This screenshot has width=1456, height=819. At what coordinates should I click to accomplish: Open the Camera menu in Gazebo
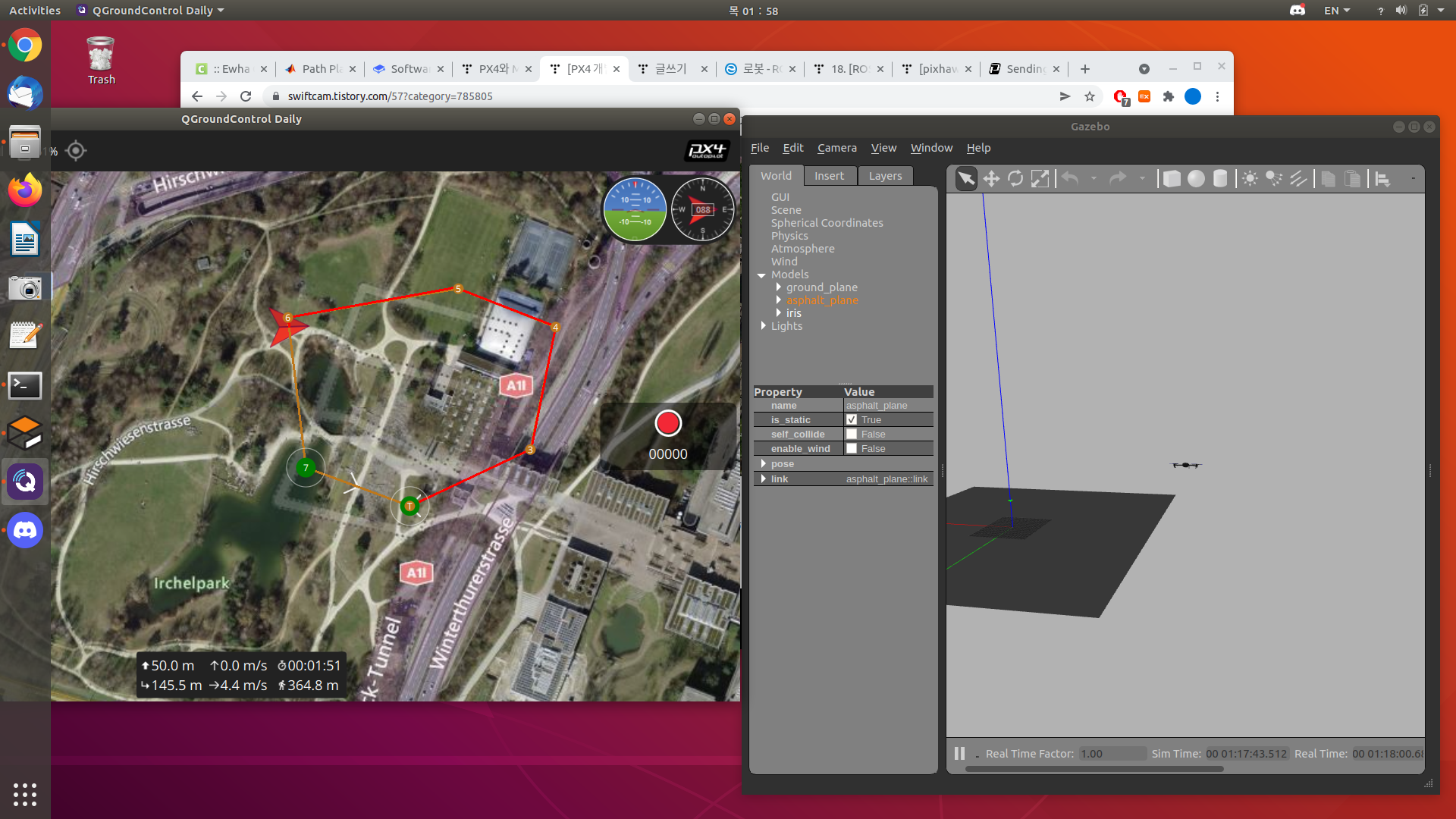(836, 148)
